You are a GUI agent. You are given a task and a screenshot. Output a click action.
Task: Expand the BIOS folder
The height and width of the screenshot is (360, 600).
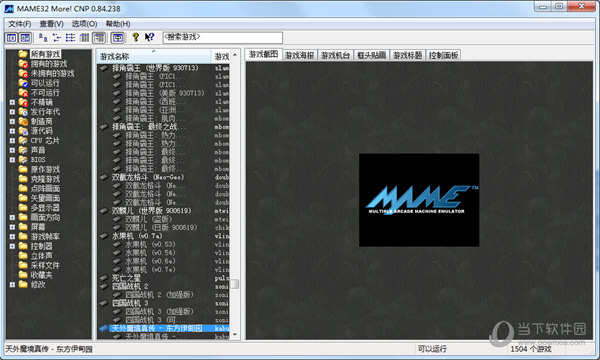(x=12, y=160)
